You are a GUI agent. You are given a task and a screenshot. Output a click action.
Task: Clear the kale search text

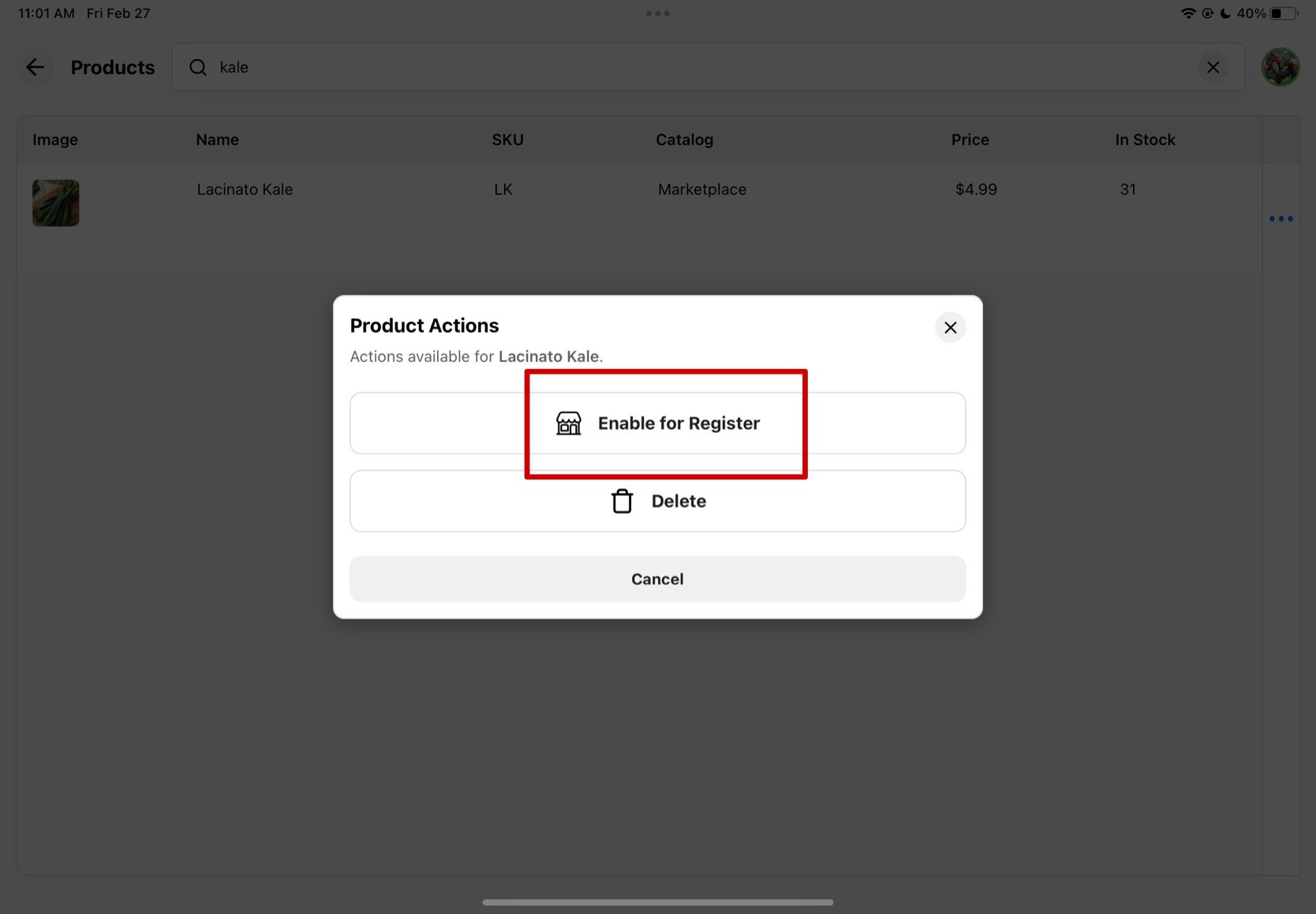1213,68
